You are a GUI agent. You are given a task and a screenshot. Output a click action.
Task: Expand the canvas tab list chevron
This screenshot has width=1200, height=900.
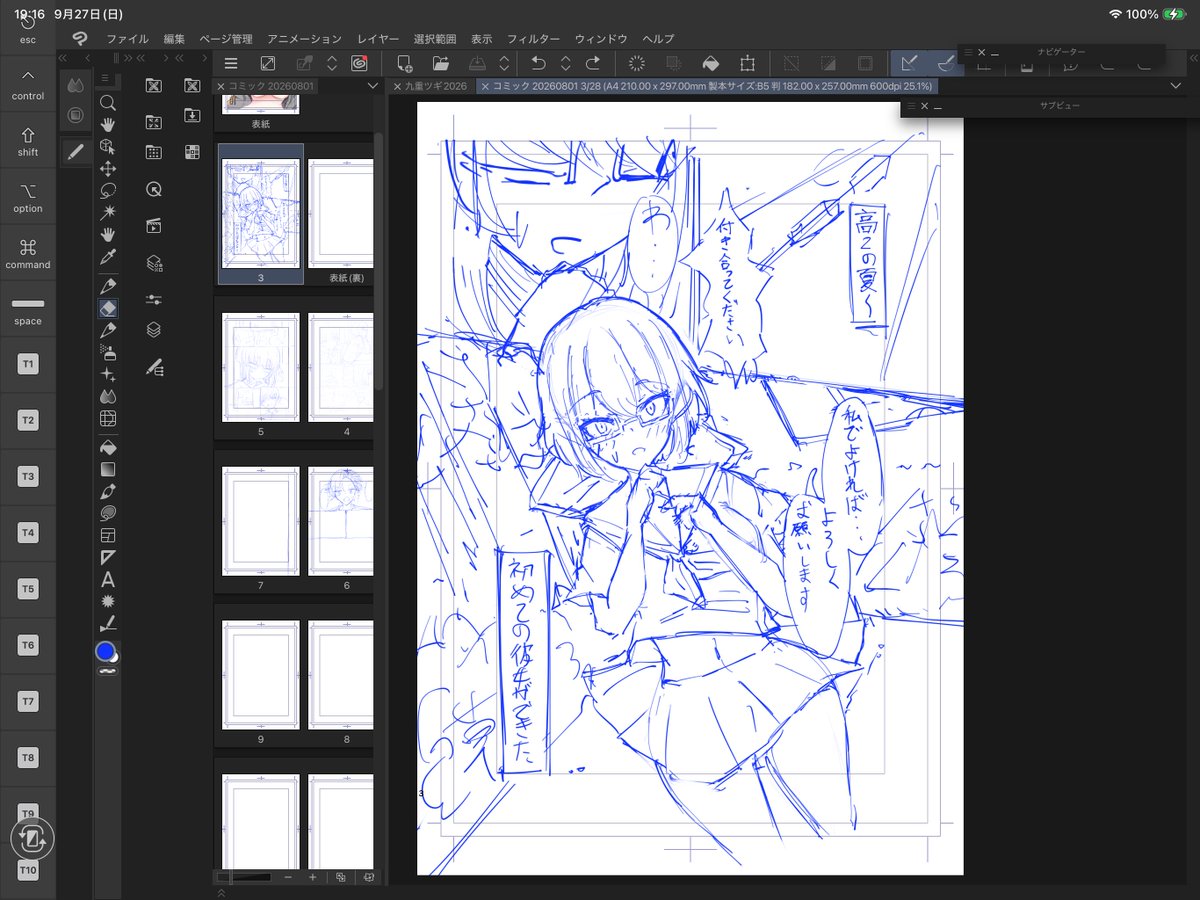1175,86
